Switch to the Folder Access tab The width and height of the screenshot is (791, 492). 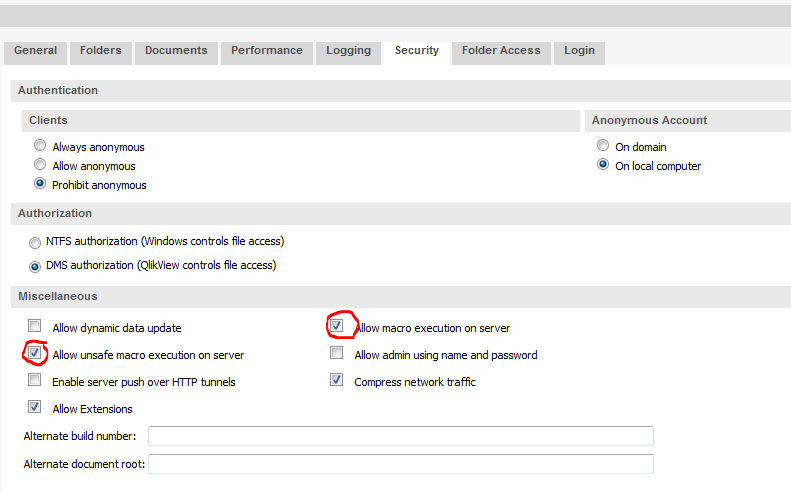(501, 51)
